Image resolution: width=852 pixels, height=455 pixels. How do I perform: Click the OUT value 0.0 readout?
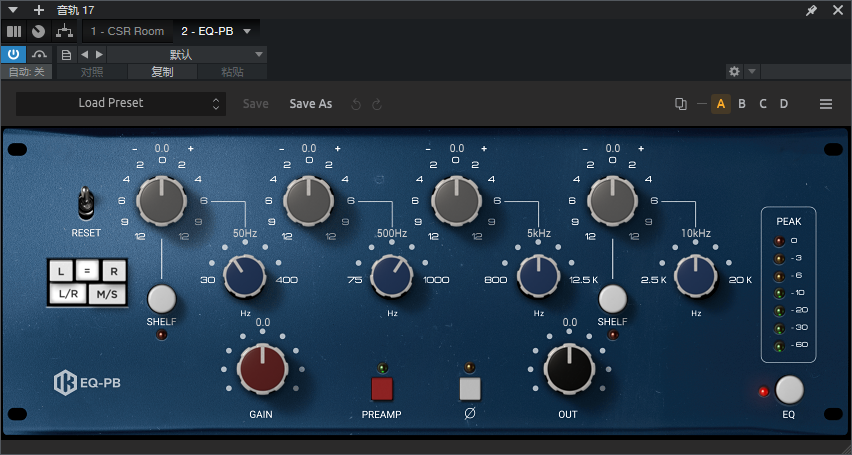click(569, 323)
